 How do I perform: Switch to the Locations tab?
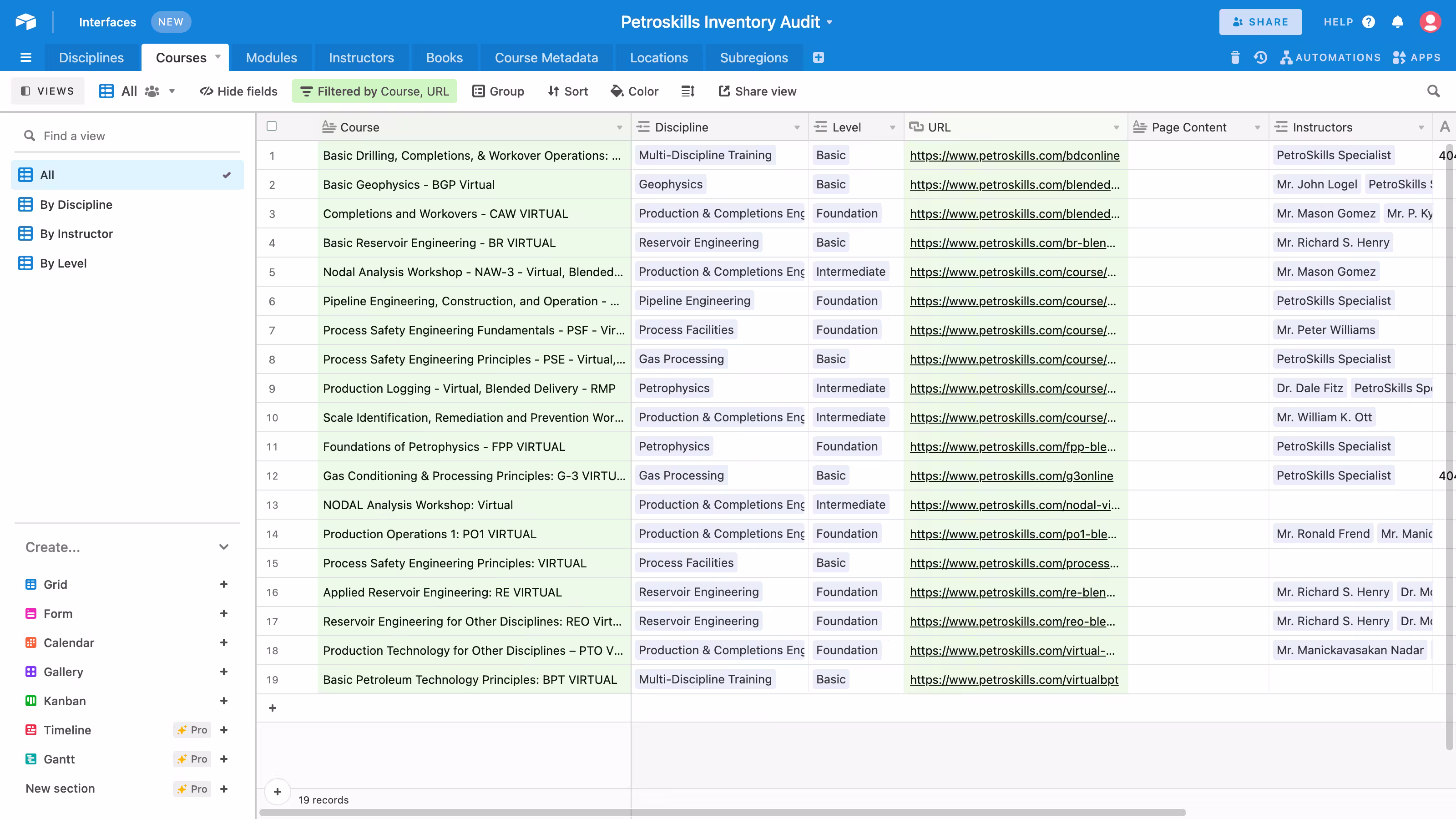tap(658, 58)
